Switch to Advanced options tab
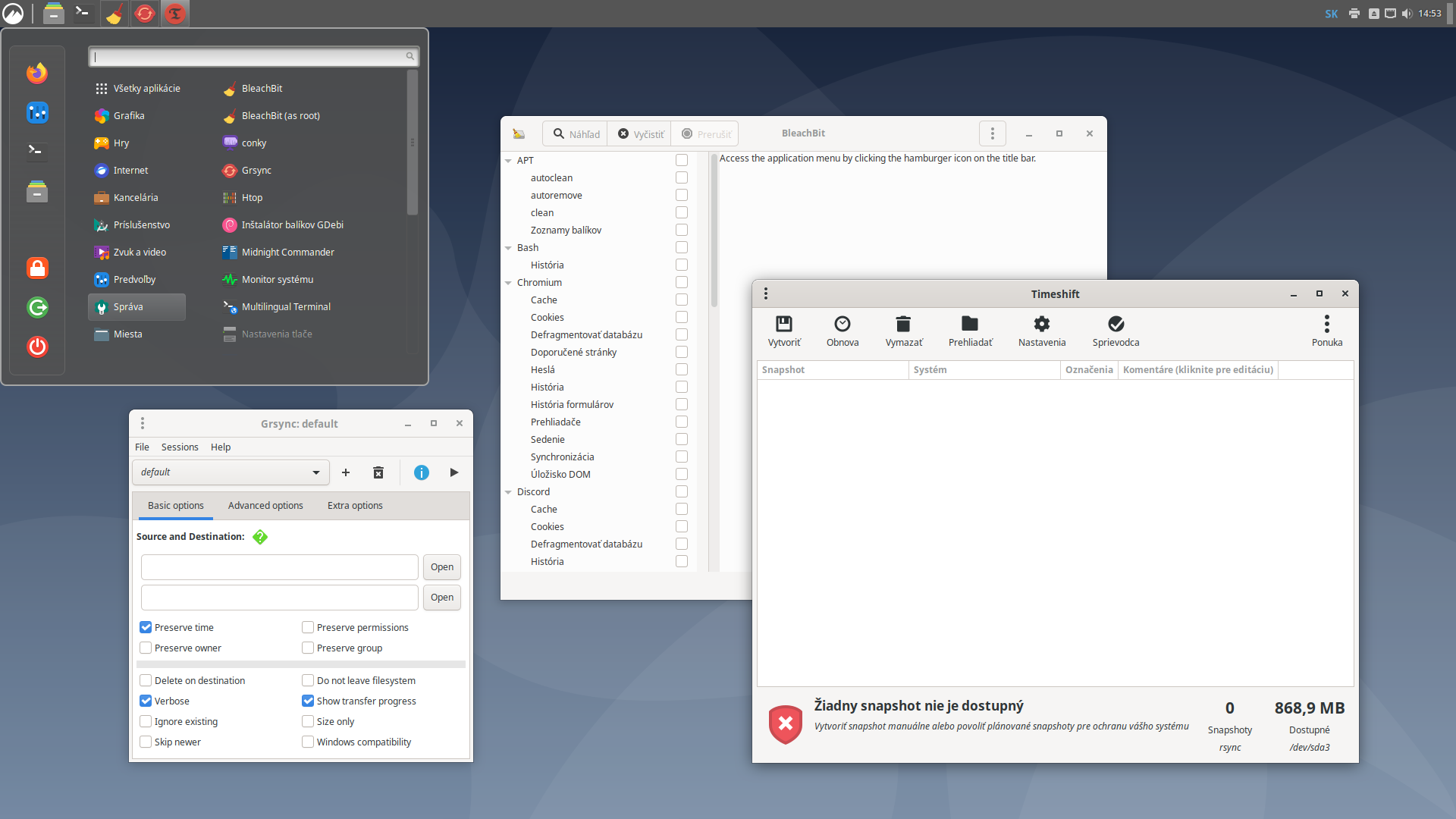This screenshot has width=1456, height=819. (x=265, y=506)
